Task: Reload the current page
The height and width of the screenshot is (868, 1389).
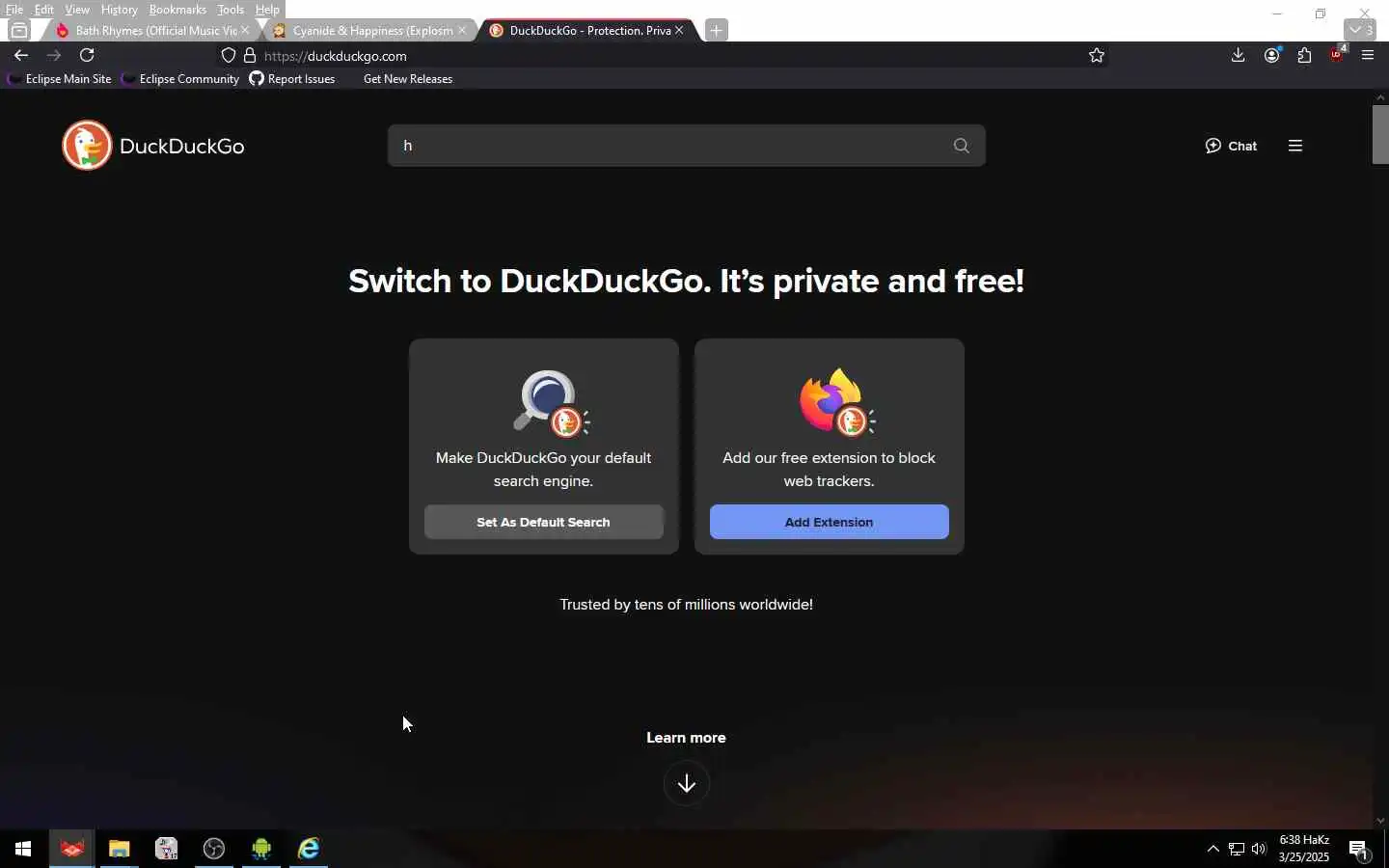Action: point(87,55)
